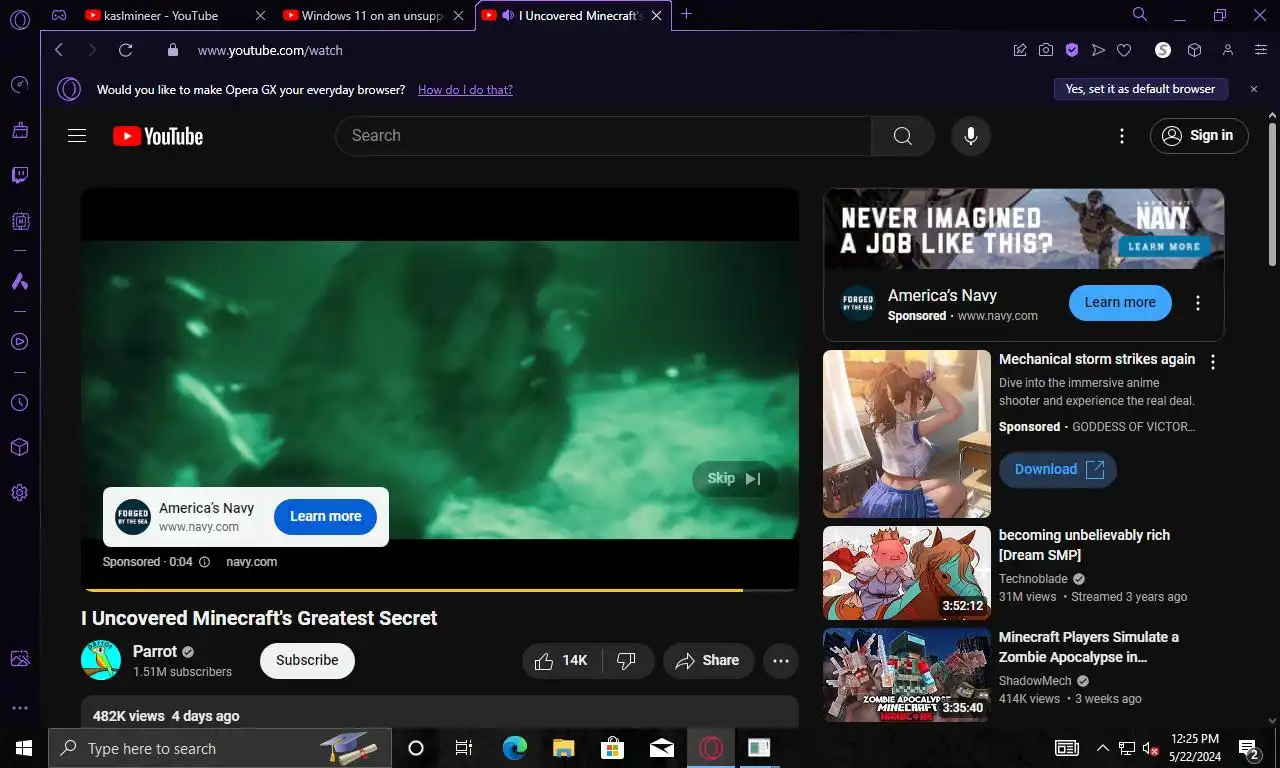1280x768 pixels.
Task: Click the Pinboards pin icon in address bar
Action: 1019,50
